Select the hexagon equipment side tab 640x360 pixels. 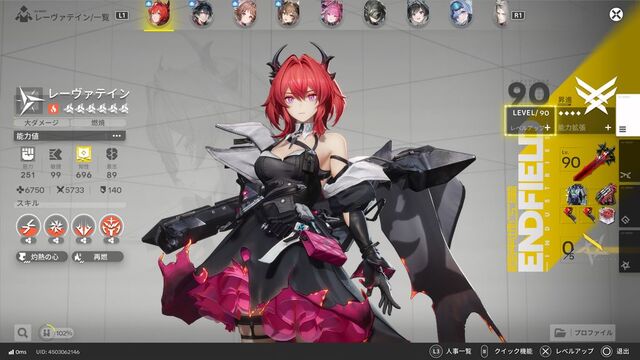coord(628,207)
